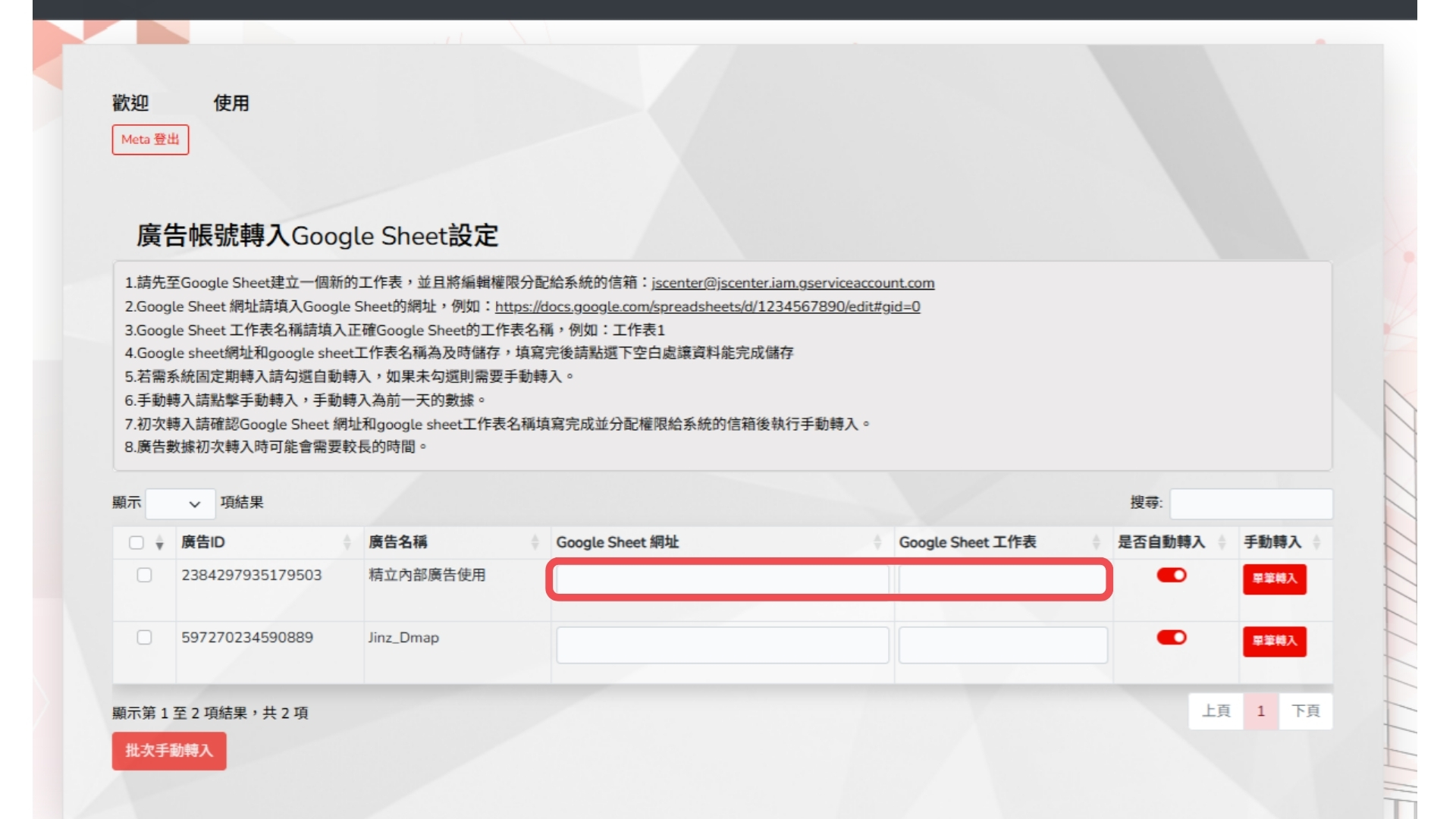Disable auto-import toggle for Jinz_Dmap
The width and height of the screenshot is (1456, 819).
point(1172,637)
